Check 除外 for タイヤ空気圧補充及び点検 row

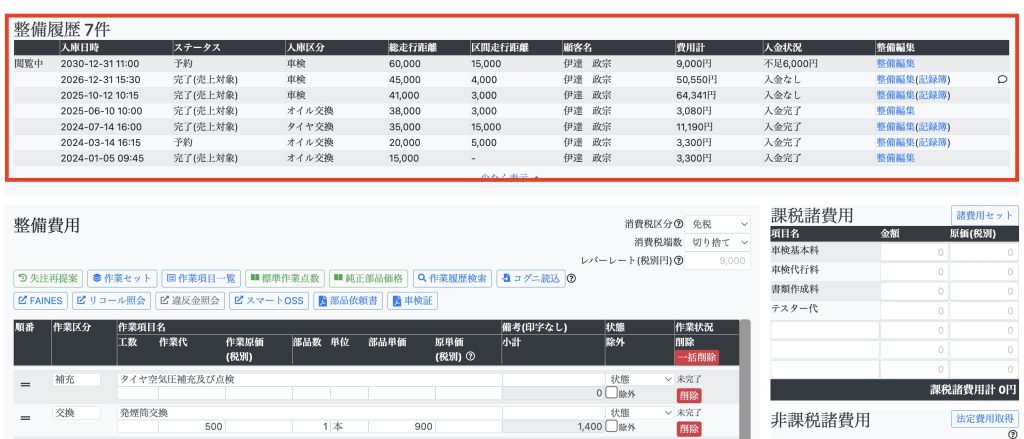[612, 394]
